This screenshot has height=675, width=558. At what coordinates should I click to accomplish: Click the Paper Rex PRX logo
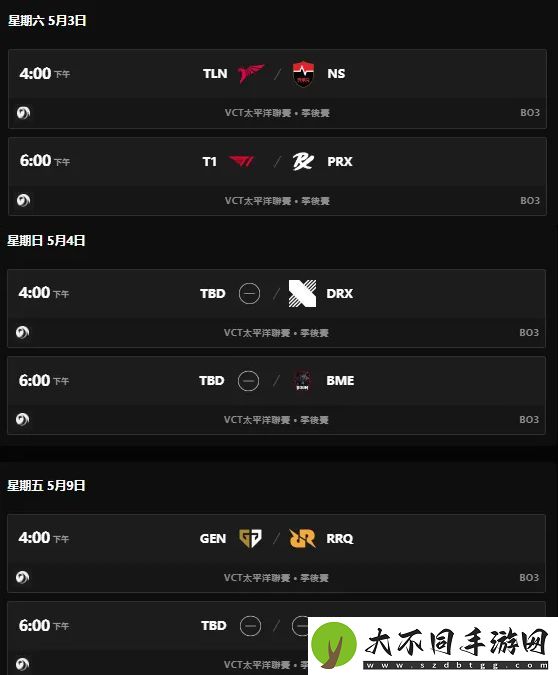click(x=303, y=161)
